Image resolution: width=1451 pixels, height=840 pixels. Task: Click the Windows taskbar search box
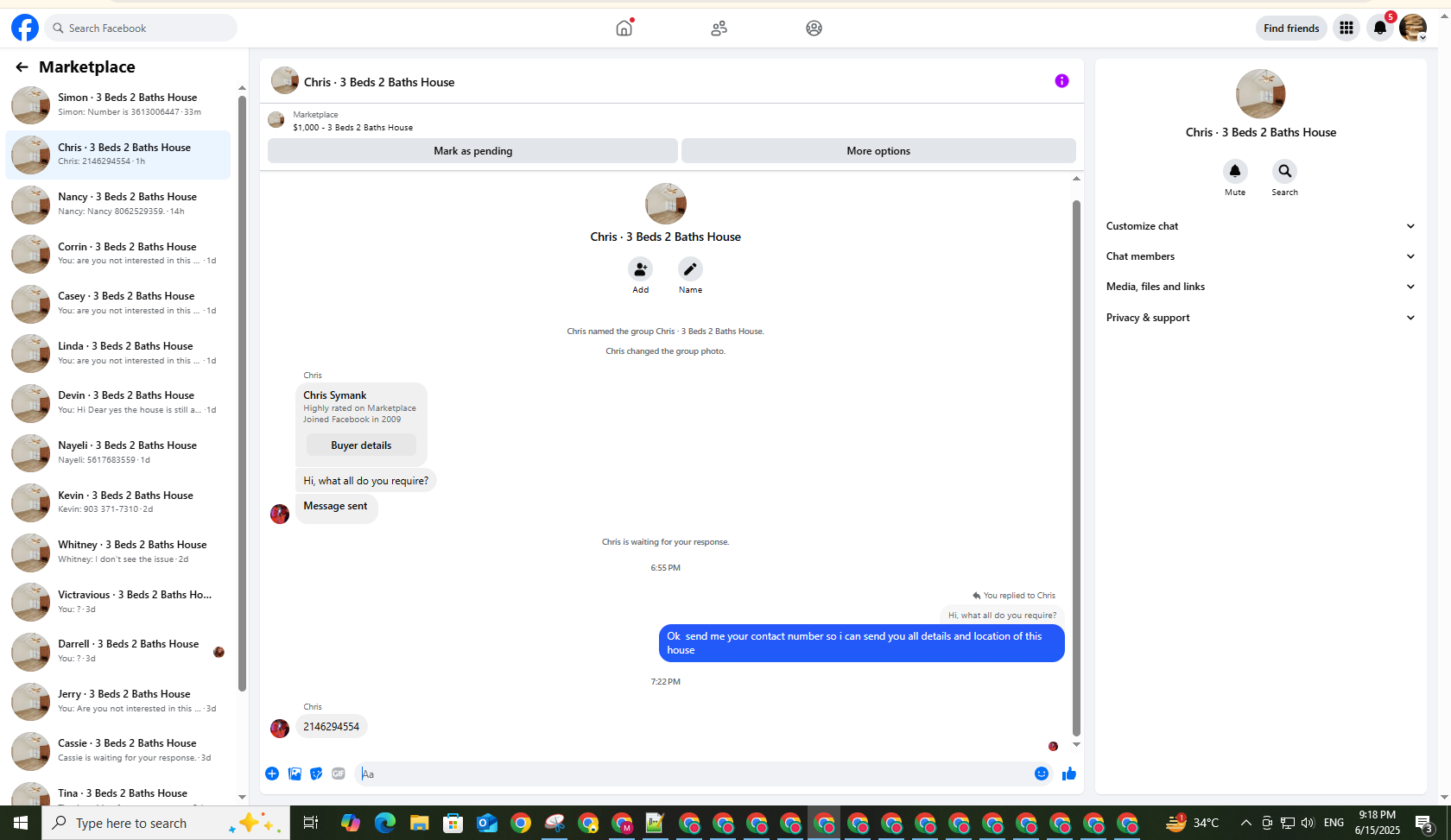pyautogui.click(x=166, y=823)
